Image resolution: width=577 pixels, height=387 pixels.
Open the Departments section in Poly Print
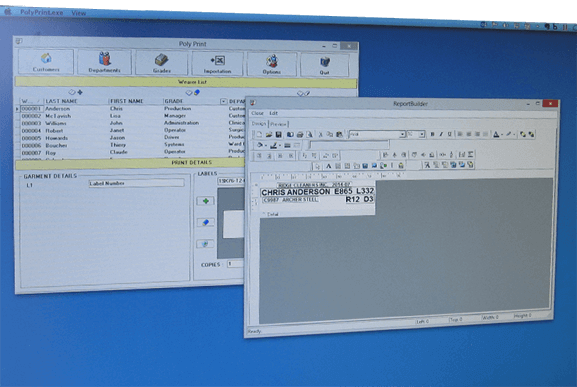click(105, 63)
